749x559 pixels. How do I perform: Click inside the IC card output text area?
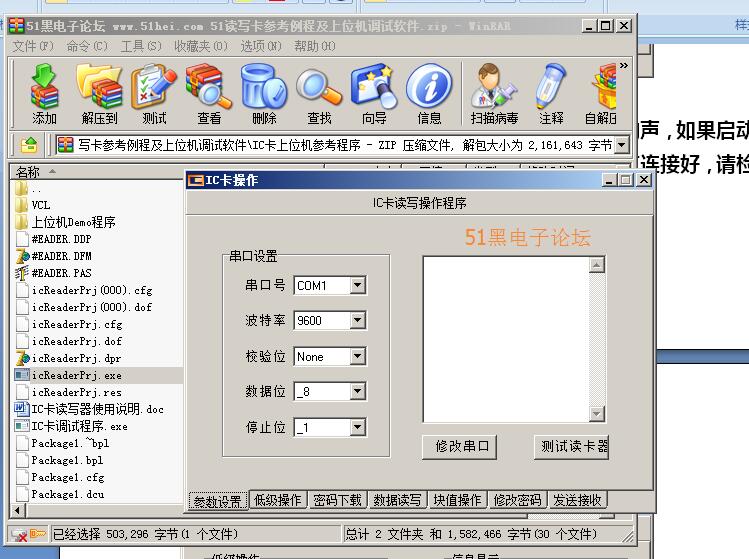[506, 339]
